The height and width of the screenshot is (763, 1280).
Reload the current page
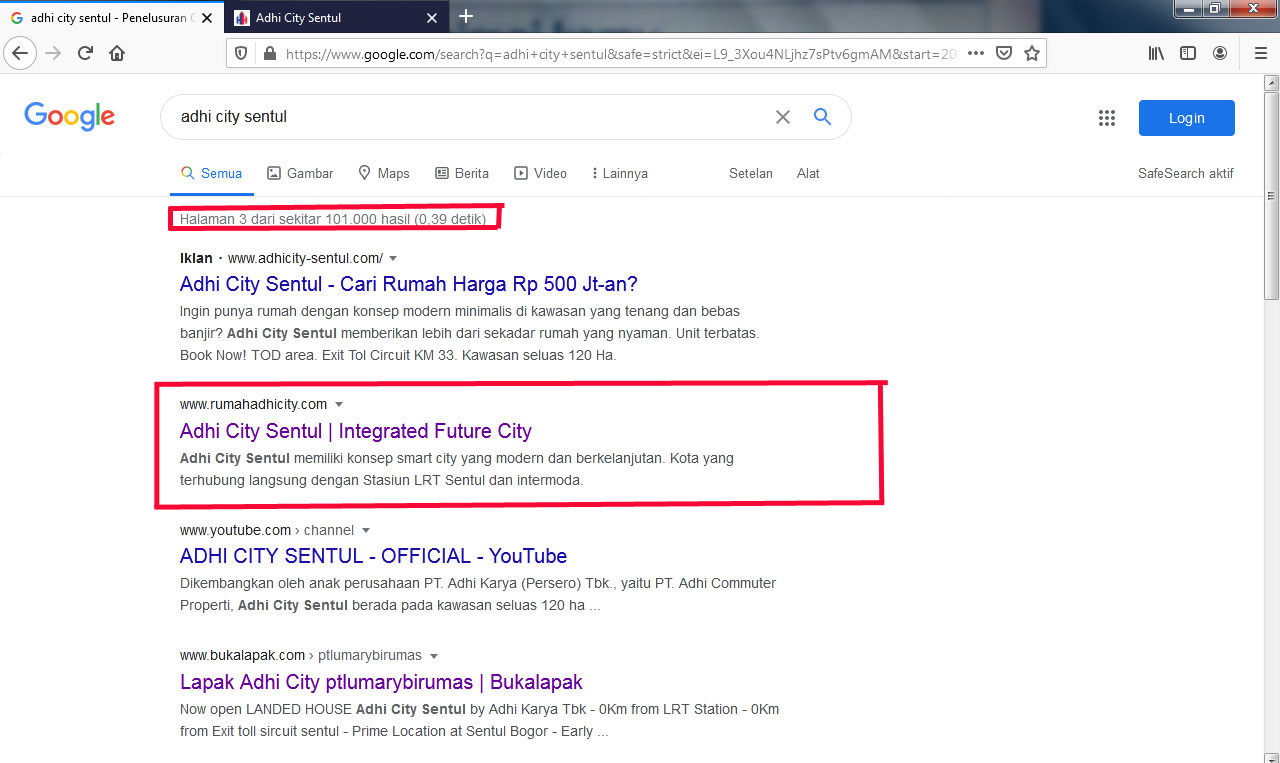pos(85,53)
